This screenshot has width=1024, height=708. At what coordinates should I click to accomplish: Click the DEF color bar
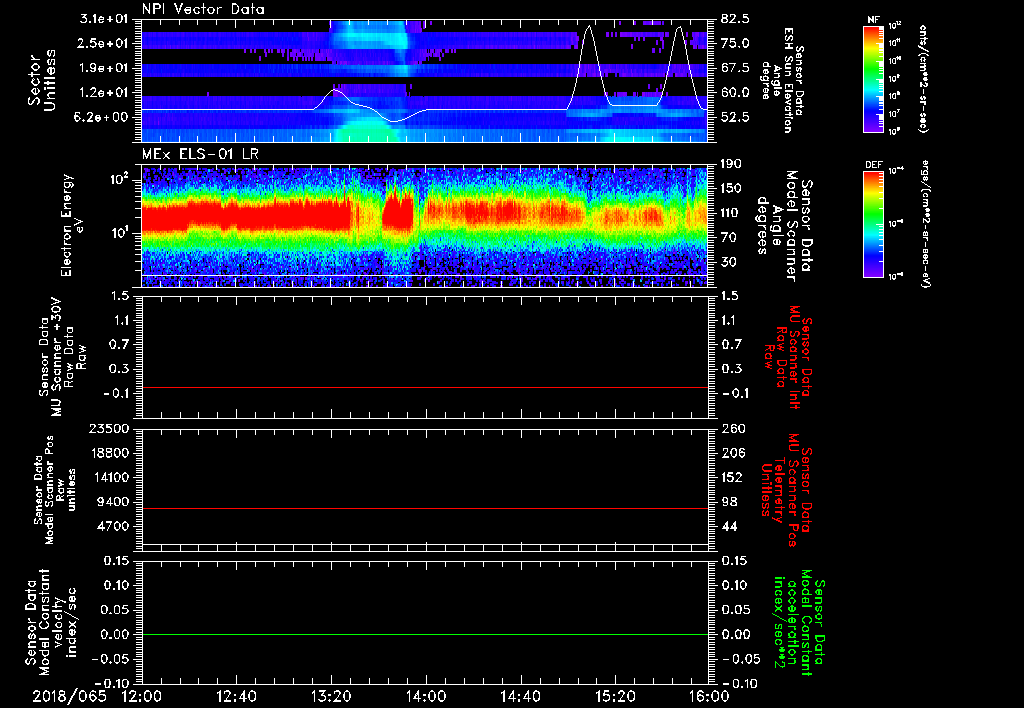pyautogui.click(x=873, y=224)
